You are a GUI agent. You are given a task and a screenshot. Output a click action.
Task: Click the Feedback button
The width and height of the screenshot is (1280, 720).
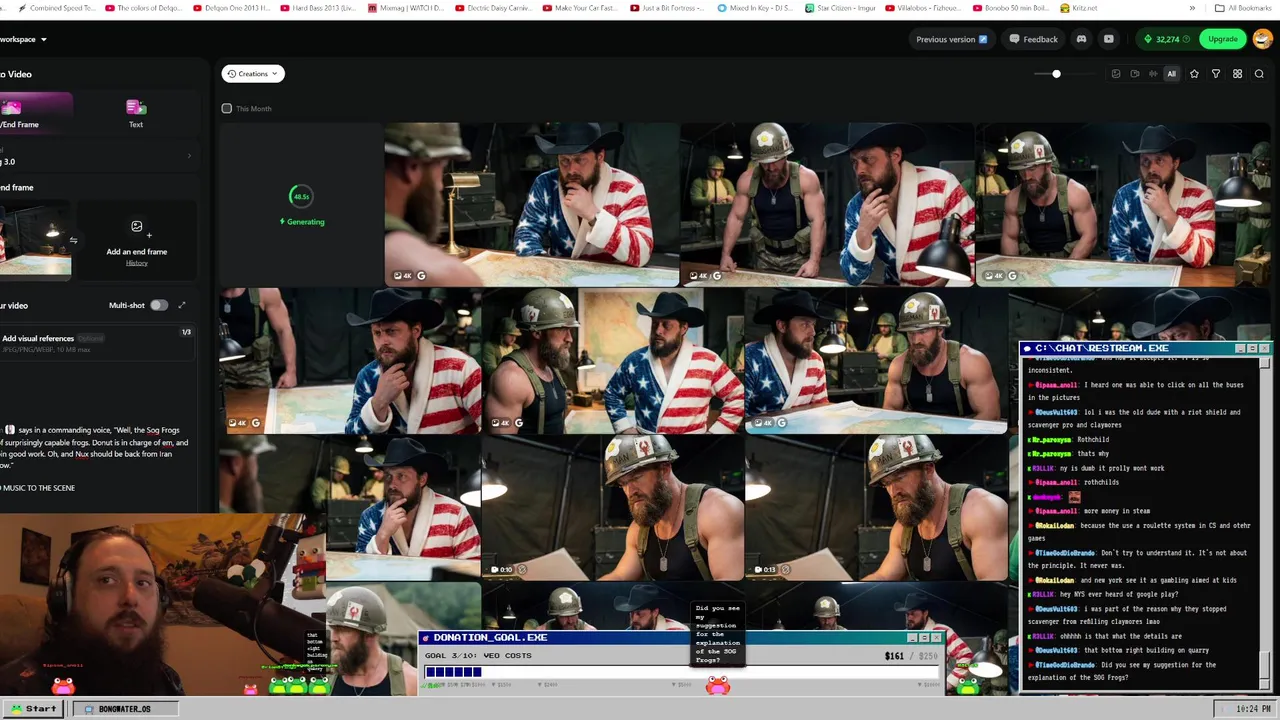pyautogui.click(x=1033, y=39)
